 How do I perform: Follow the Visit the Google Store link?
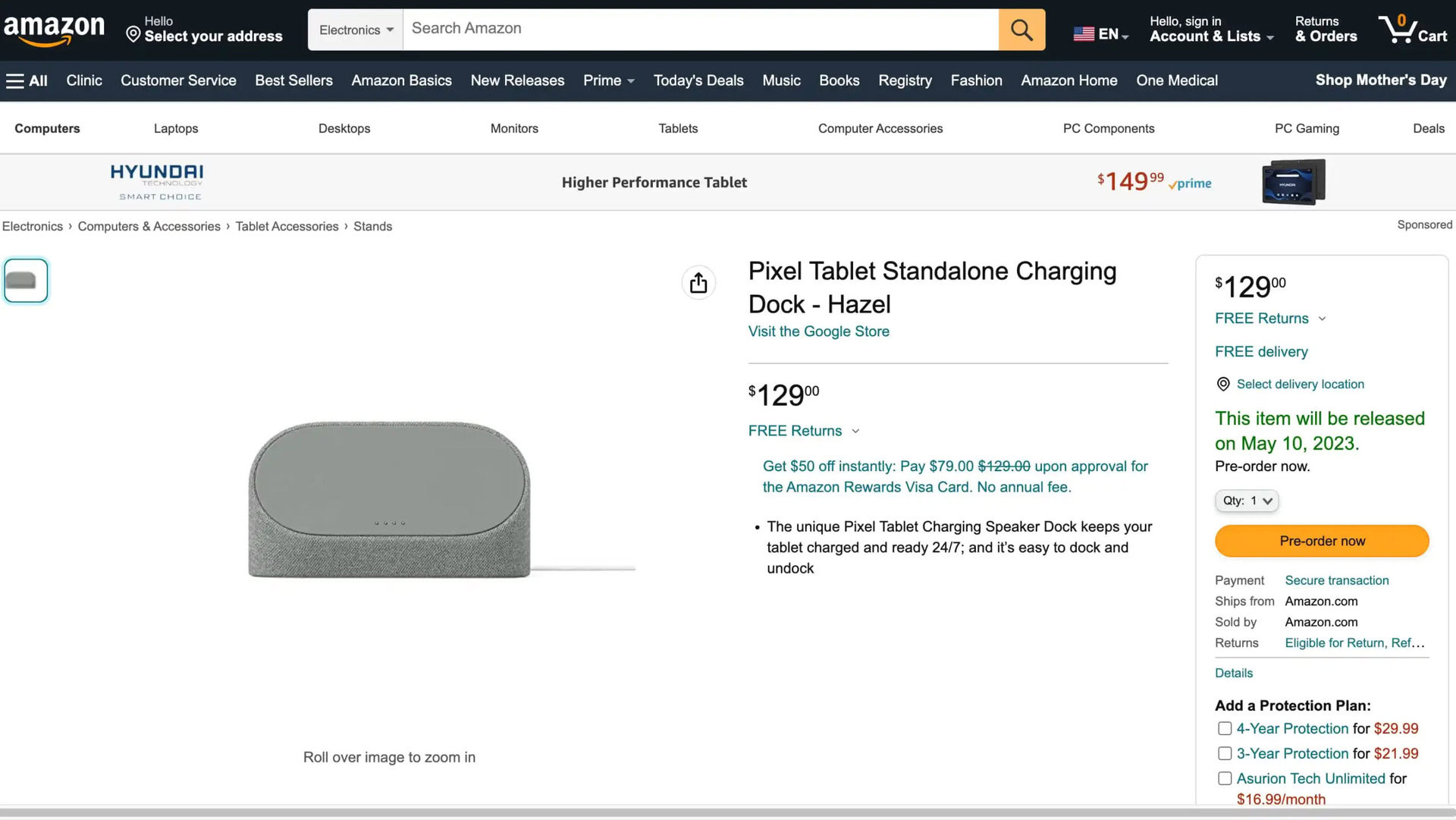(x=818, y=331)
